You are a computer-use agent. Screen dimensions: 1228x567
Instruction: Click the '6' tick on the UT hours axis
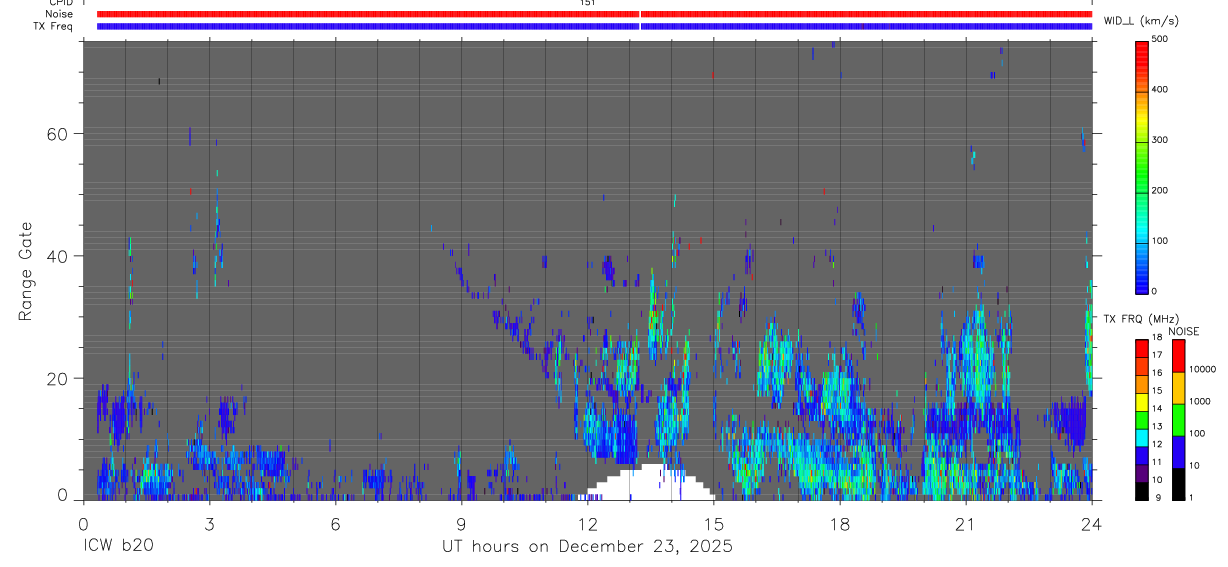(335, 523)
